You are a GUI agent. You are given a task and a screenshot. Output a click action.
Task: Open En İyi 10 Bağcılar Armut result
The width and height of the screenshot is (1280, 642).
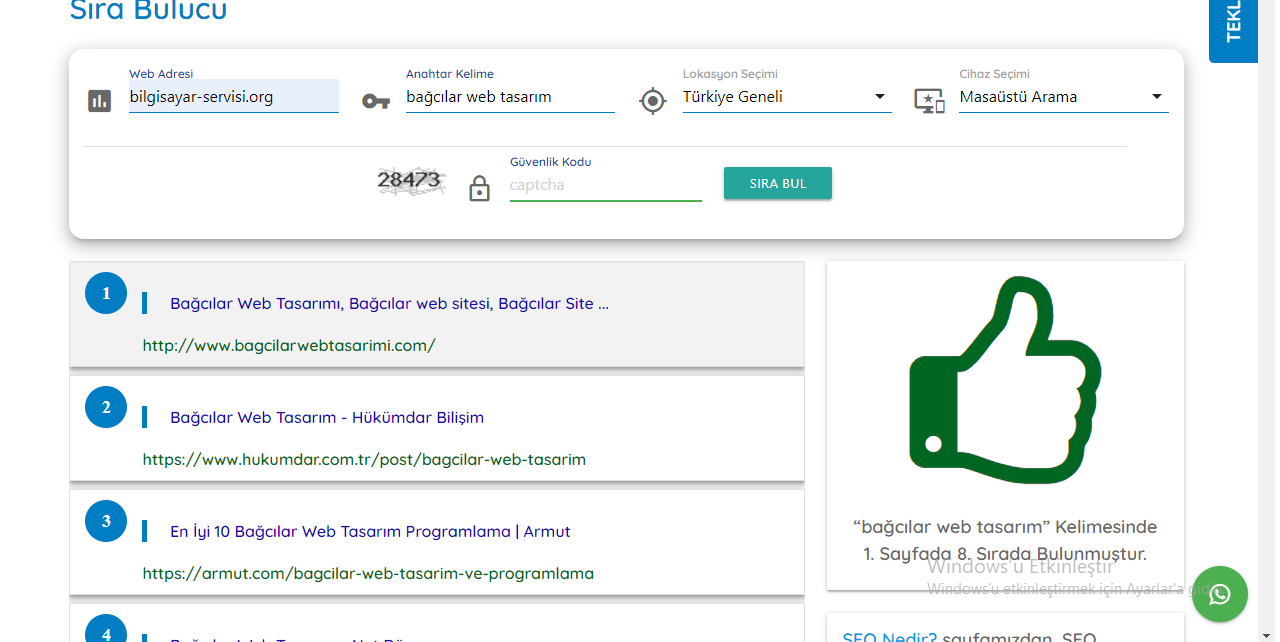370,531
